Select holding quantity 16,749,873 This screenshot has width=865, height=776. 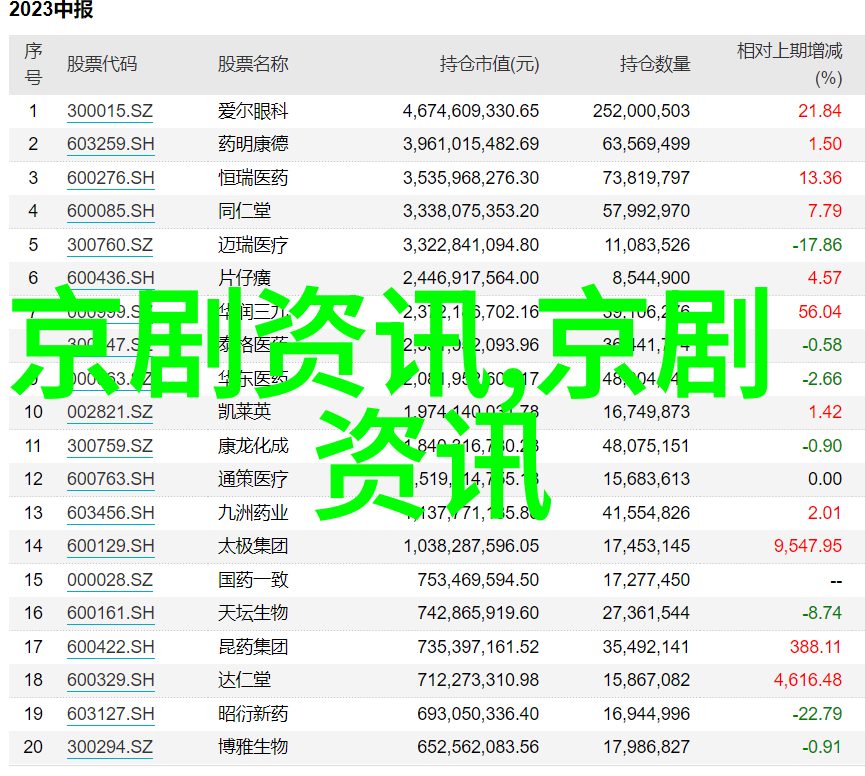point(646,412)
